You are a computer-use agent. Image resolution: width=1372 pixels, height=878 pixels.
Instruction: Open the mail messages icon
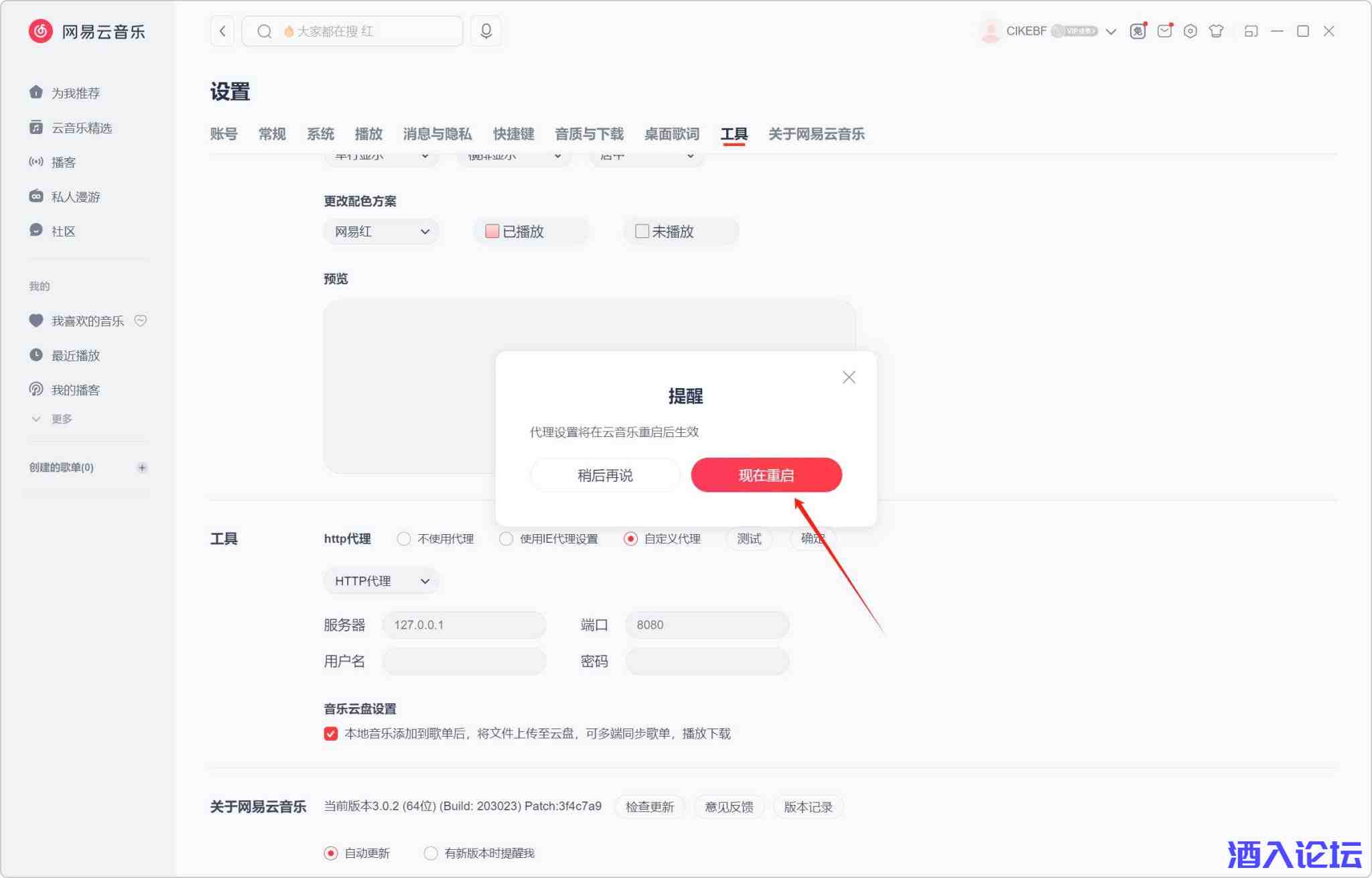[1164, 31]
